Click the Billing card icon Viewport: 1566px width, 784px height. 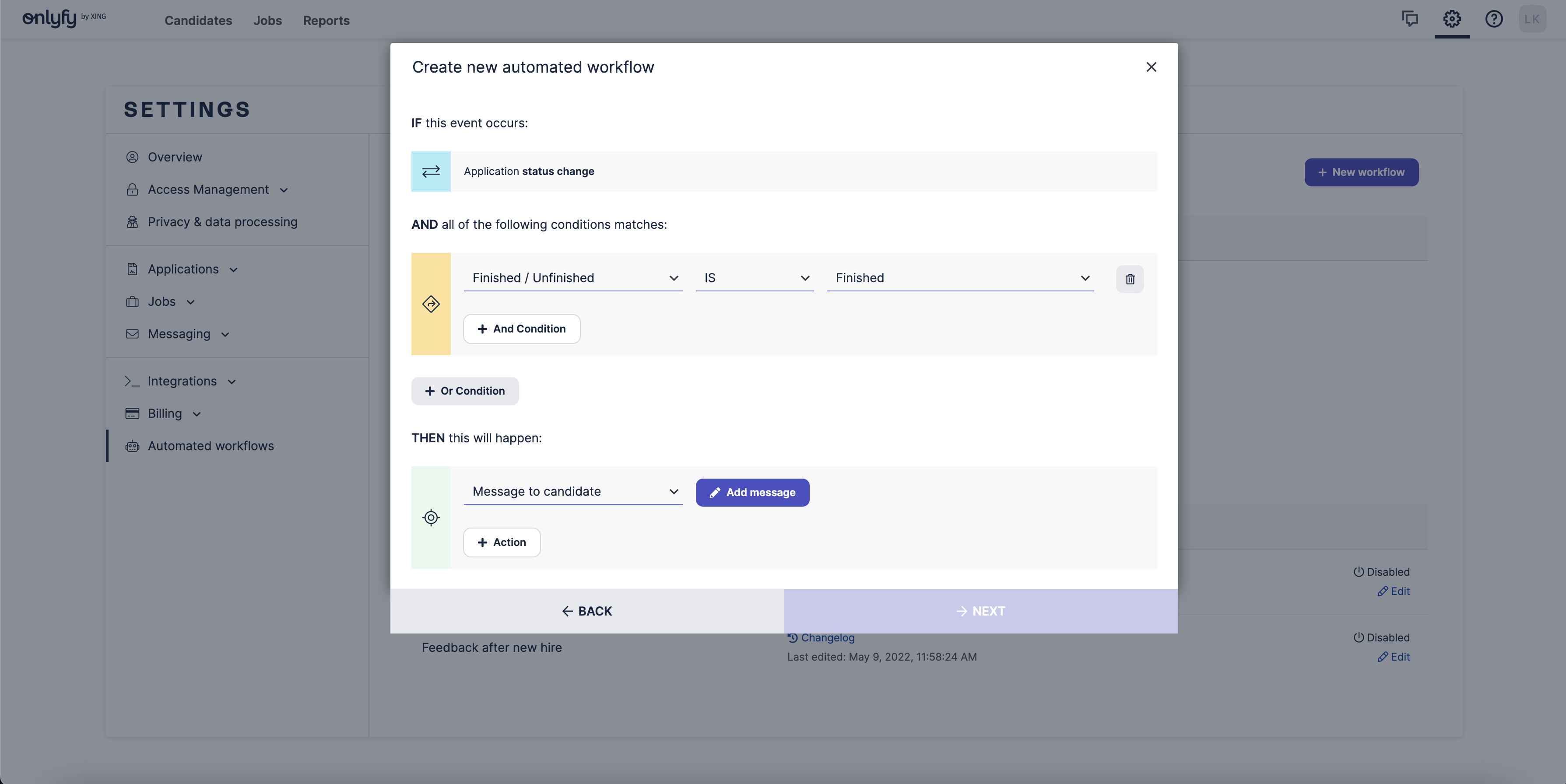pos(132,413)
